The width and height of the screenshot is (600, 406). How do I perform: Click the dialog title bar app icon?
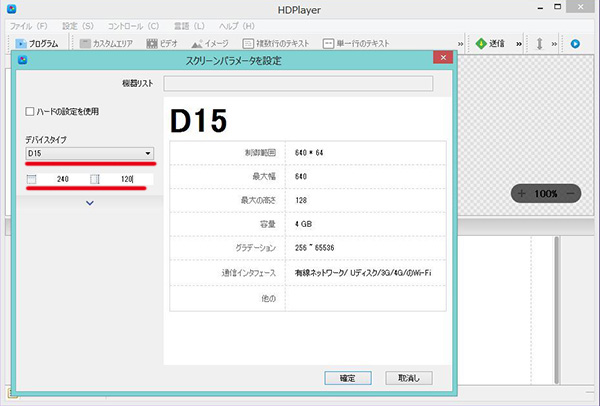(23, 60)
